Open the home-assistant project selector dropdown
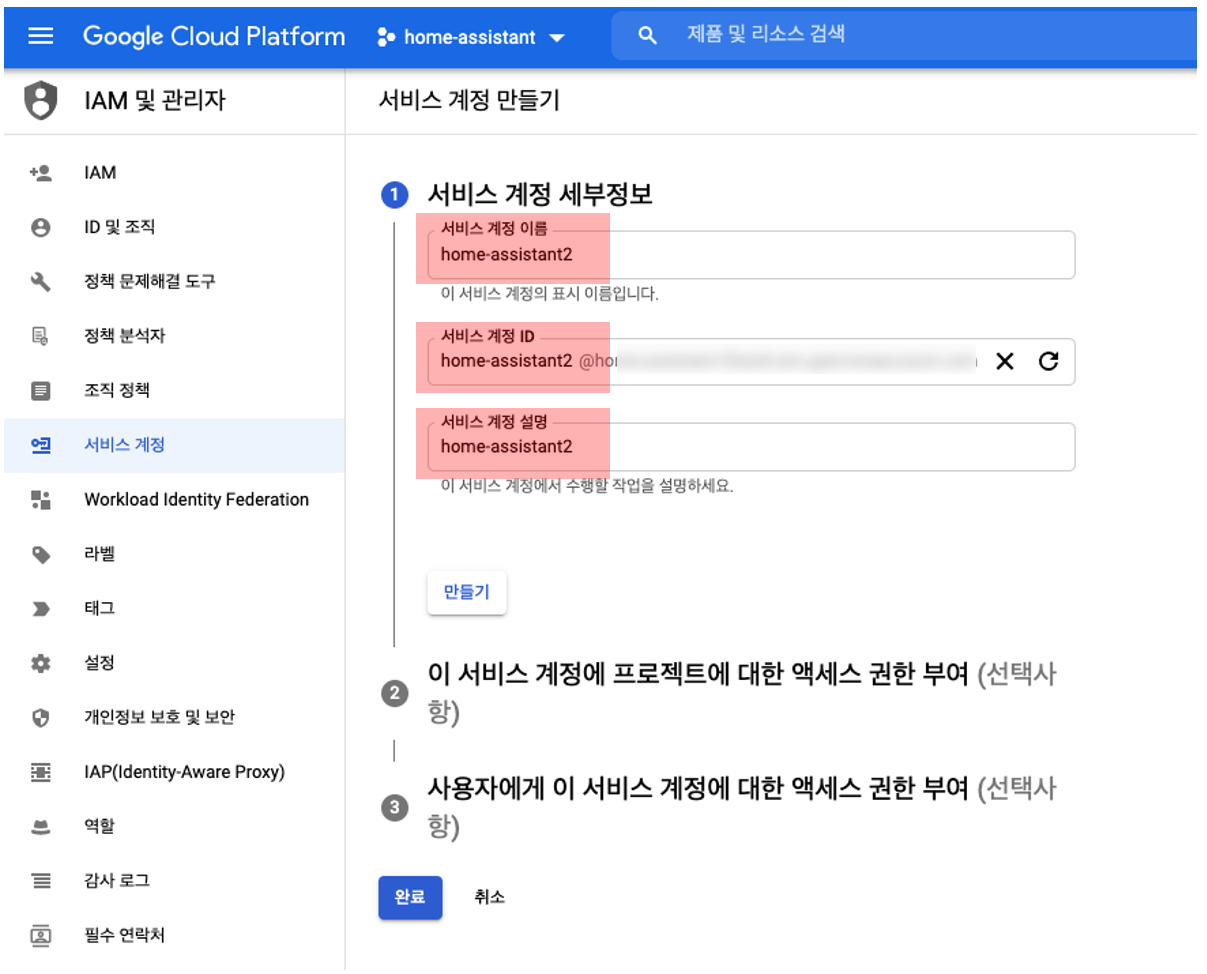1207x974 pixels. (471, 37)
